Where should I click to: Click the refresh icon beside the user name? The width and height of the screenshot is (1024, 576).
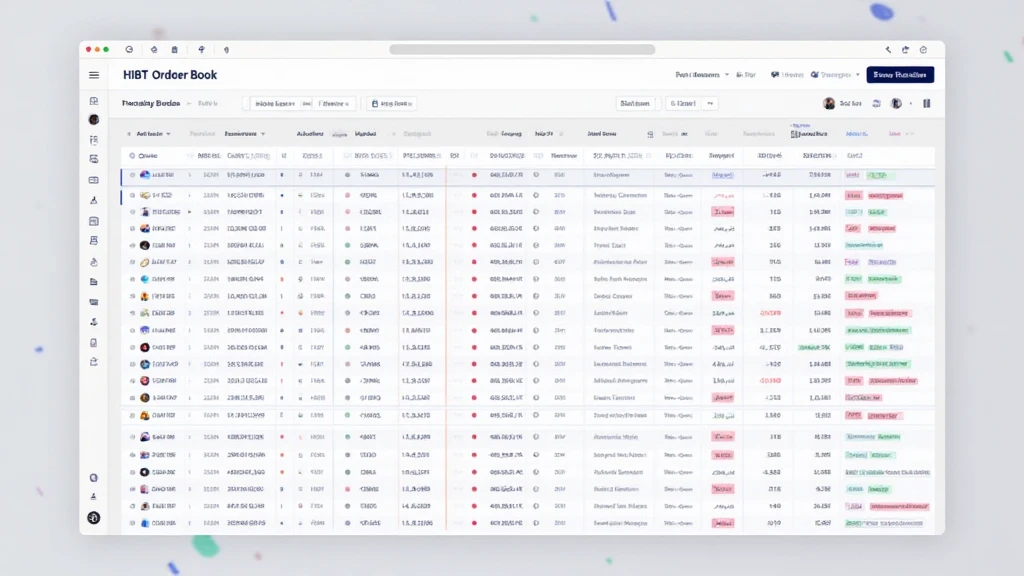click(x=876, y=103)
